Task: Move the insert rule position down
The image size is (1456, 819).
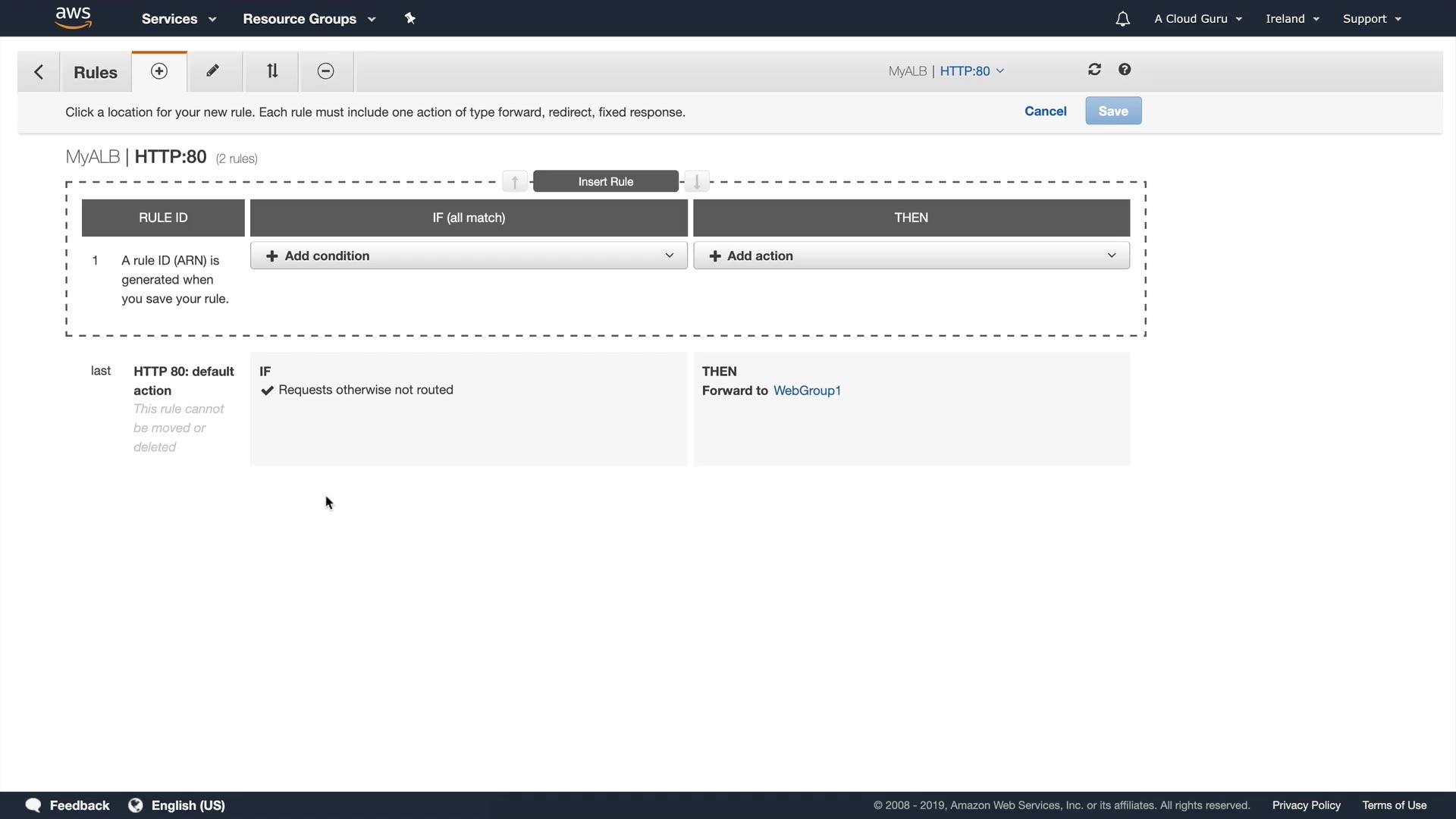Action: coord(697,182)
